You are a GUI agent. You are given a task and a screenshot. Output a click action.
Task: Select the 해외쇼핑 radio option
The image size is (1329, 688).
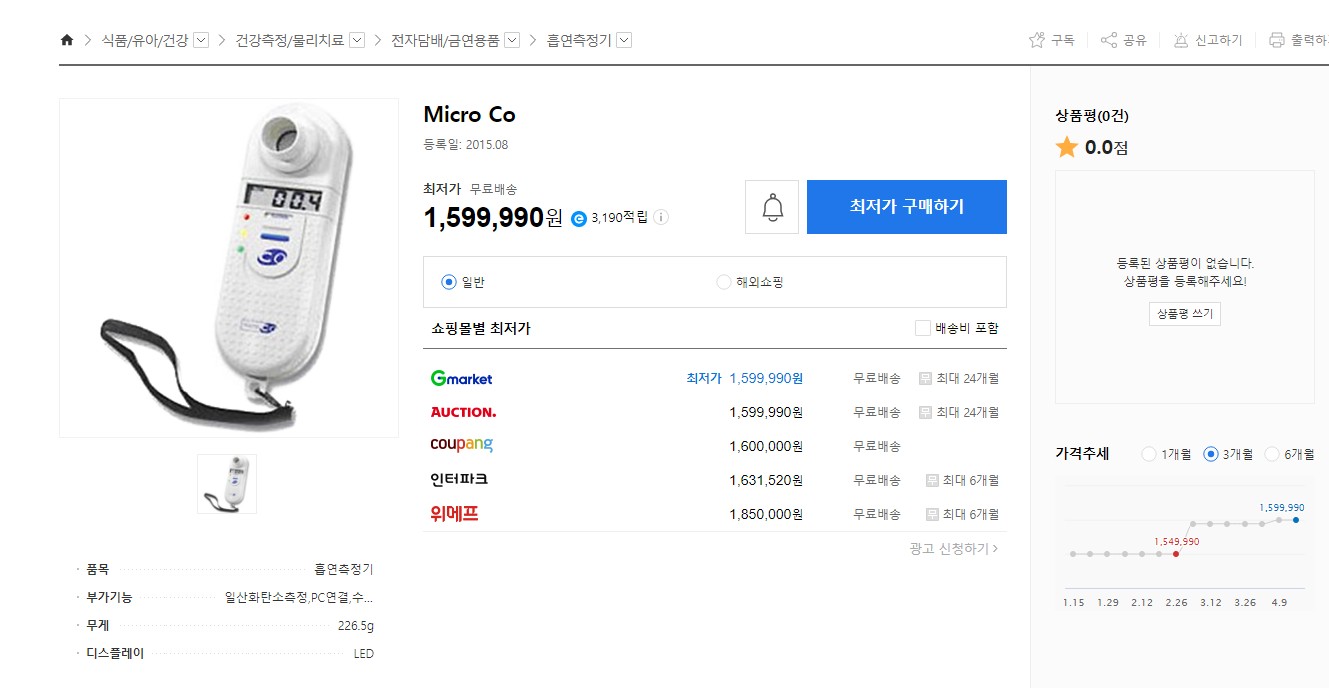click(724, 282)
